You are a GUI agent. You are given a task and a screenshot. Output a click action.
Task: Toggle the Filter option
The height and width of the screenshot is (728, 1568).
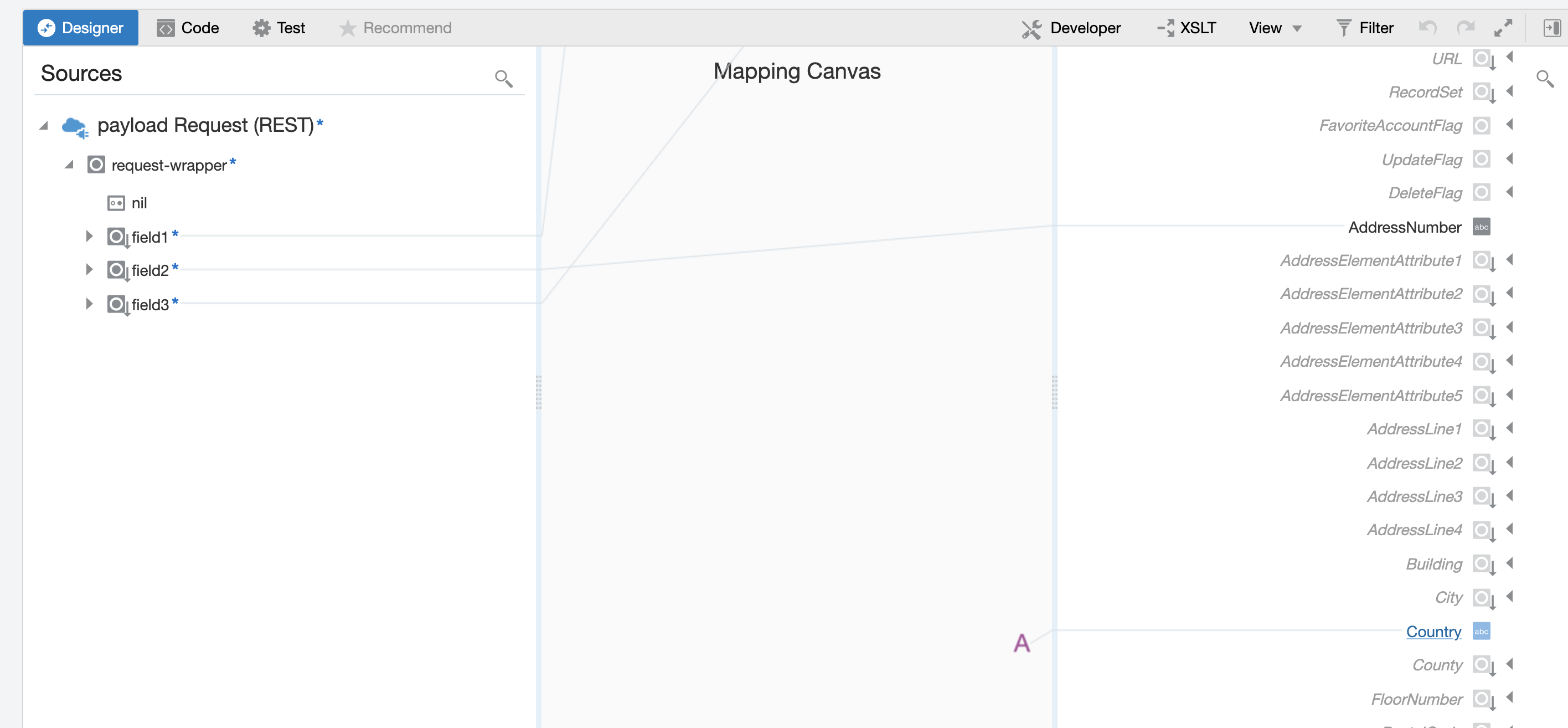pos(1365,27)
